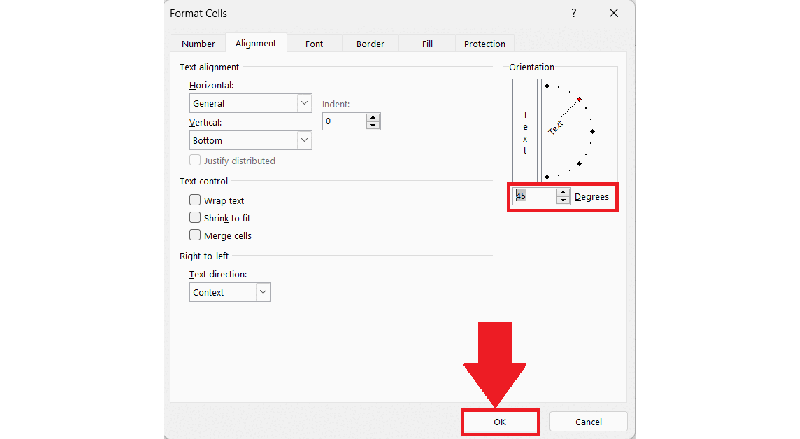Increase indent with the up spinner arrow

373,117
